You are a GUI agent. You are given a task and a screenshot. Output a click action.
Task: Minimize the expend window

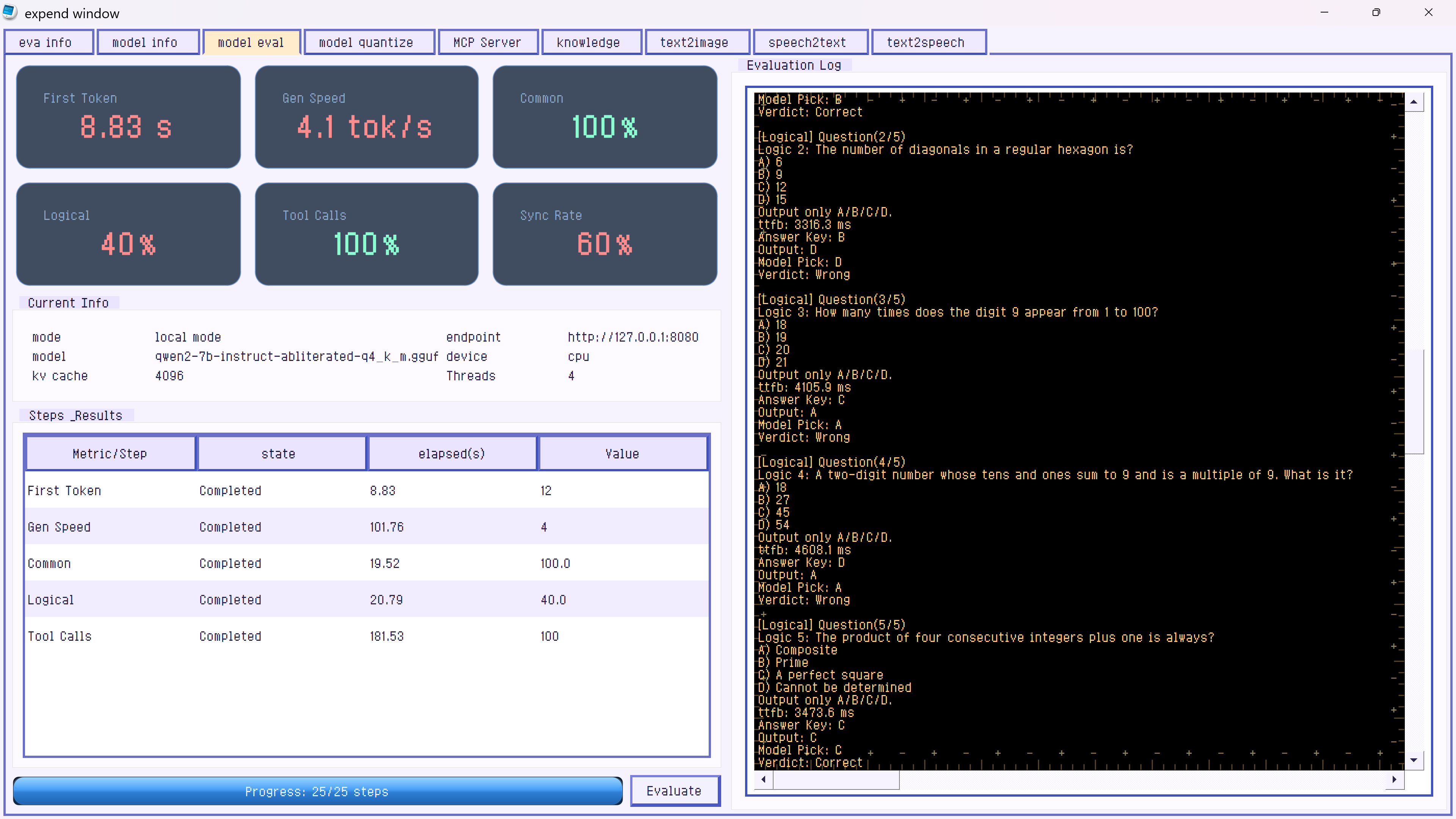tap(1324, 13)
